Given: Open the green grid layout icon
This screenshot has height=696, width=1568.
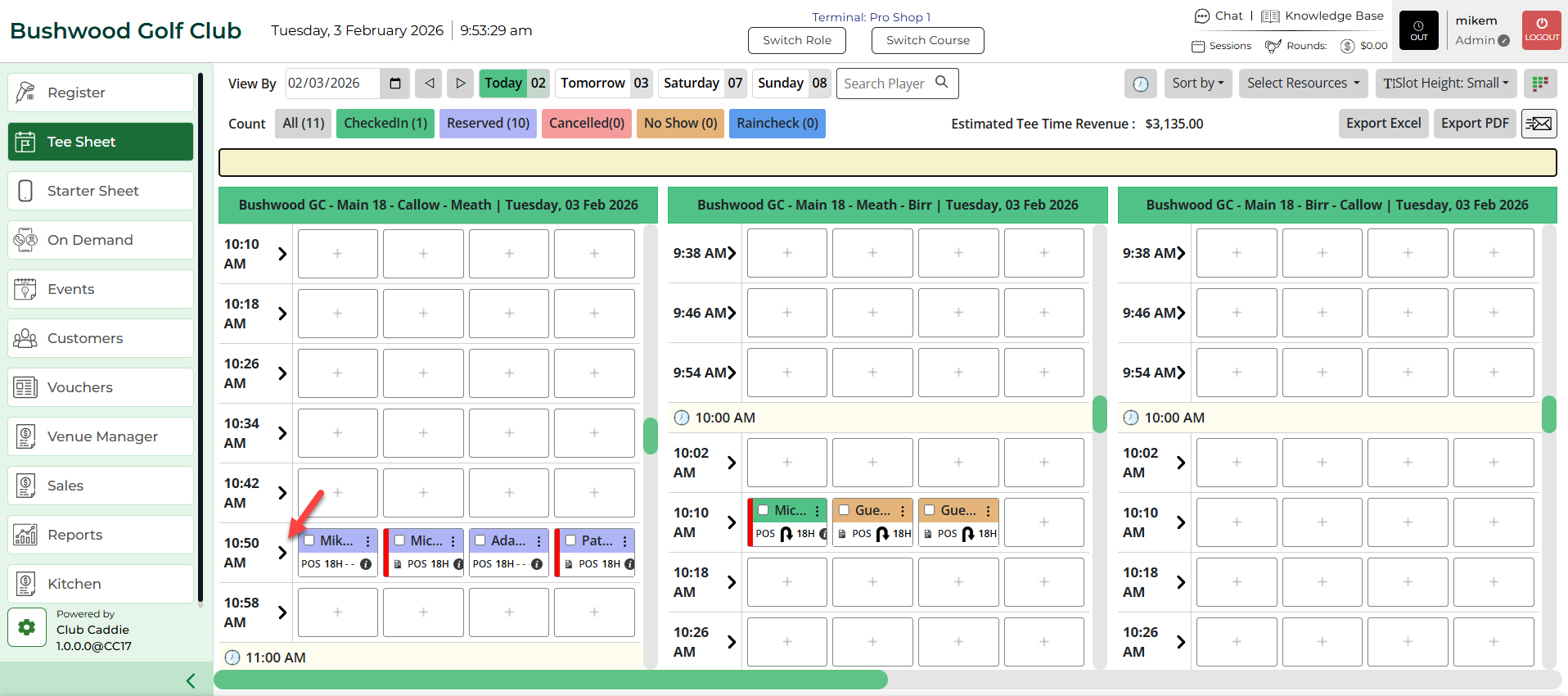Looking at the screenshot, I should 1540,84.
